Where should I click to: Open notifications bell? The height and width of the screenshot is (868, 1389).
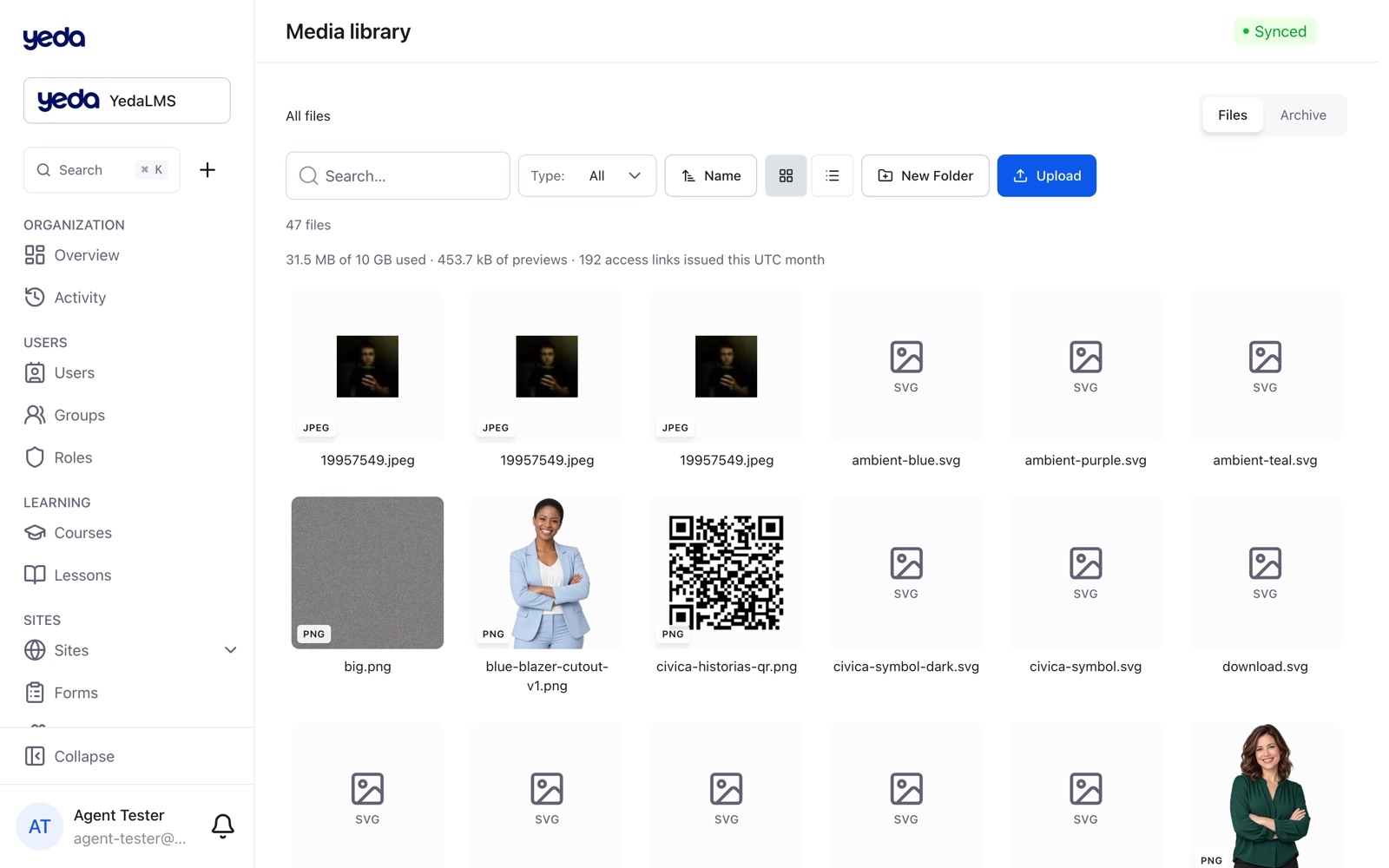[223, 825]
